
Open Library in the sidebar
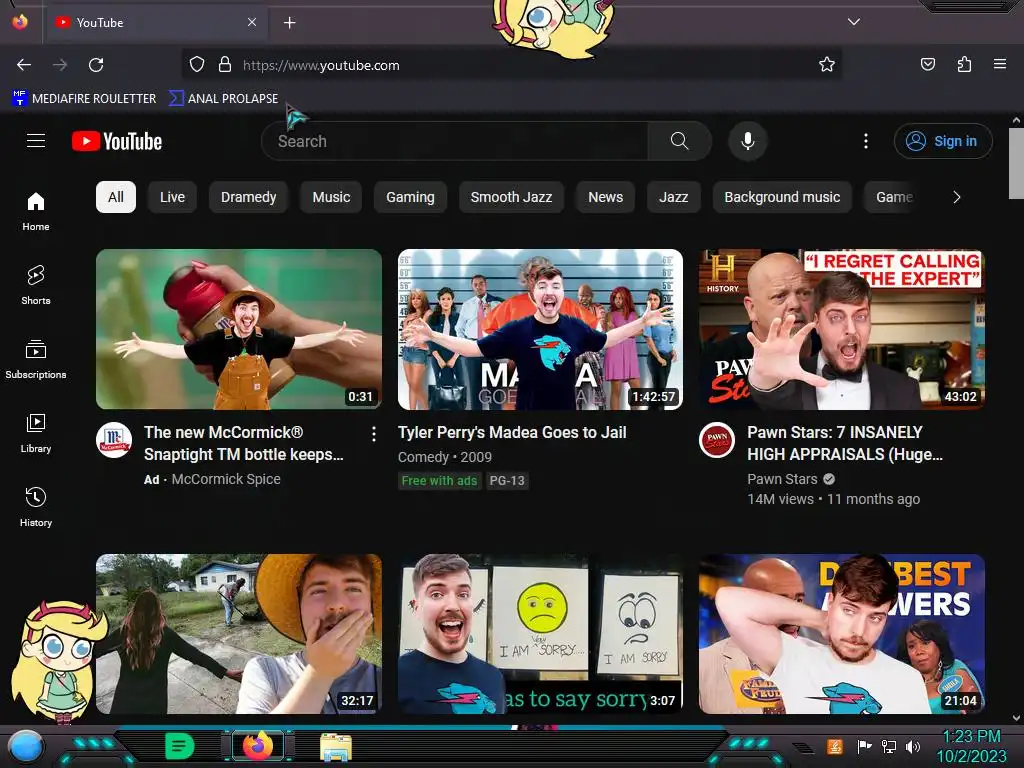click(36, 433)
